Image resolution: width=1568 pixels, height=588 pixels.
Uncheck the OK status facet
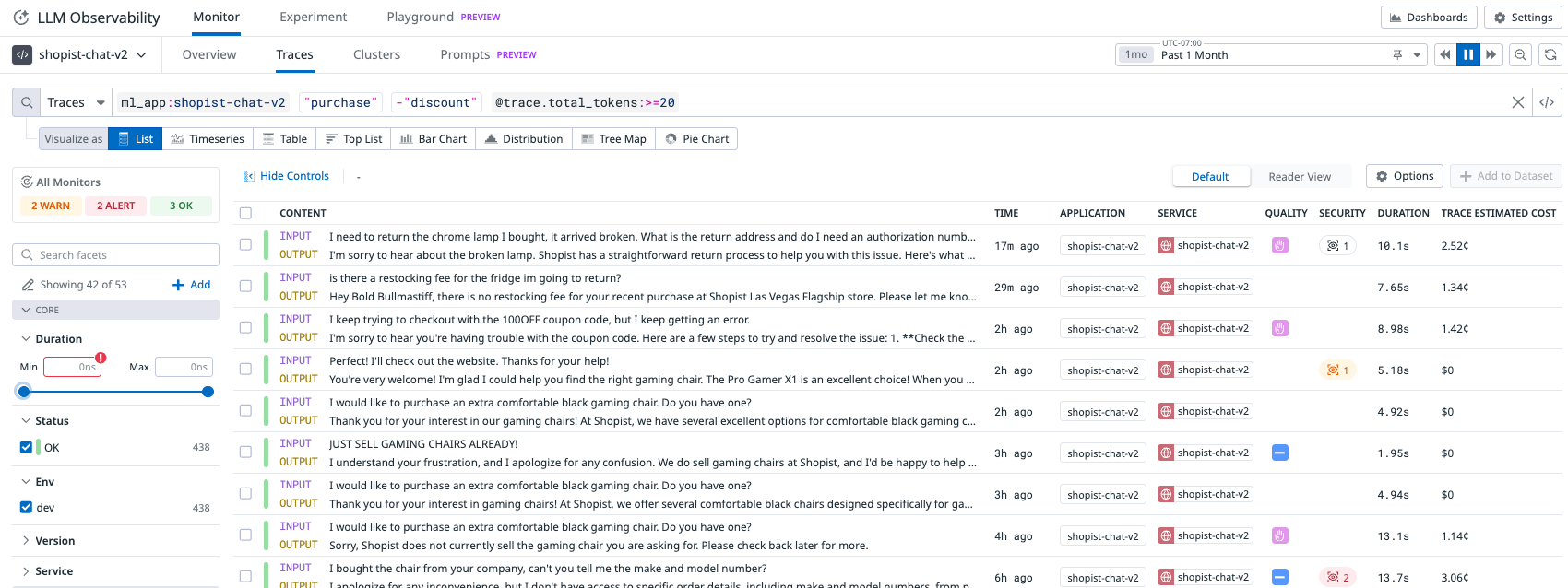point(26,448)
